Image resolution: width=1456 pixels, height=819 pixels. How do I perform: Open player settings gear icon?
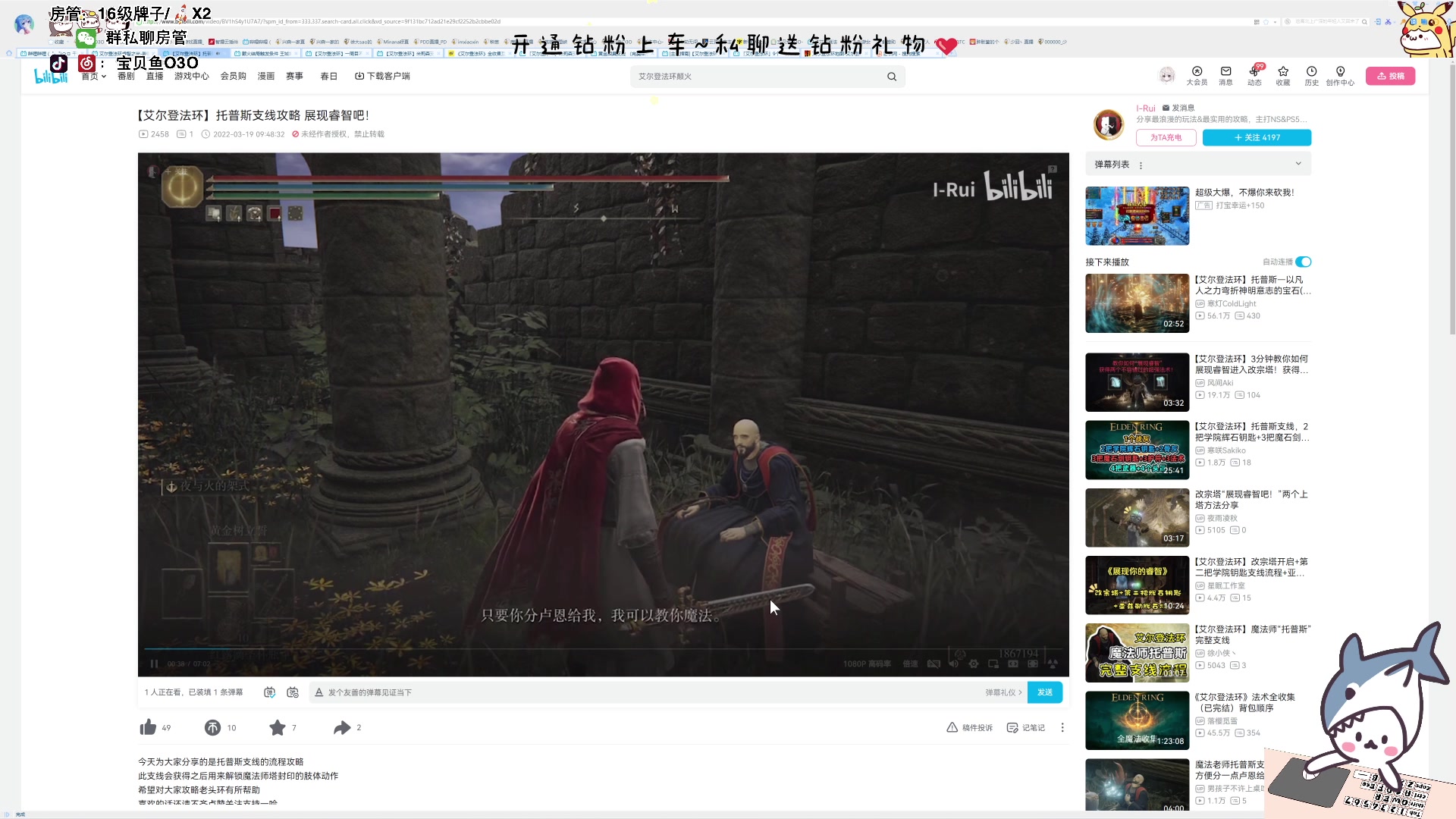(974, 664)
